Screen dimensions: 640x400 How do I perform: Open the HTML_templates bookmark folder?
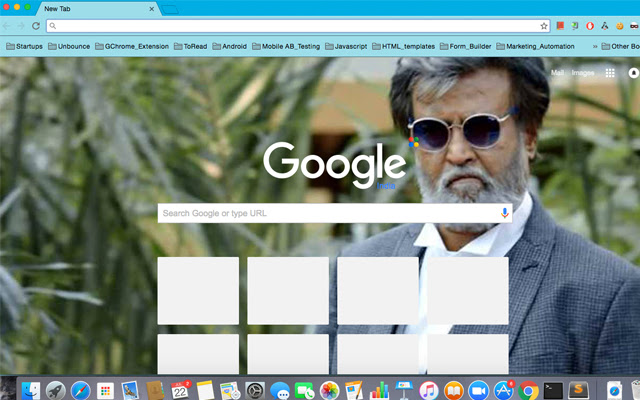pyautogui.click(x=404, y=47)
